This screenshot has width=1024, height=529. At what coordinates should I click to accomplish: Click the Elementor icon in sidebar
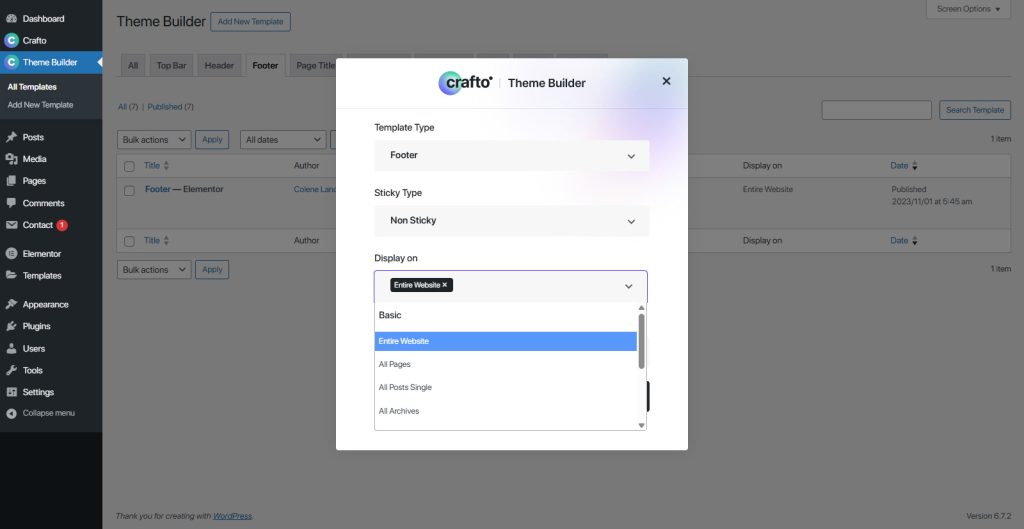pos(11,253)
